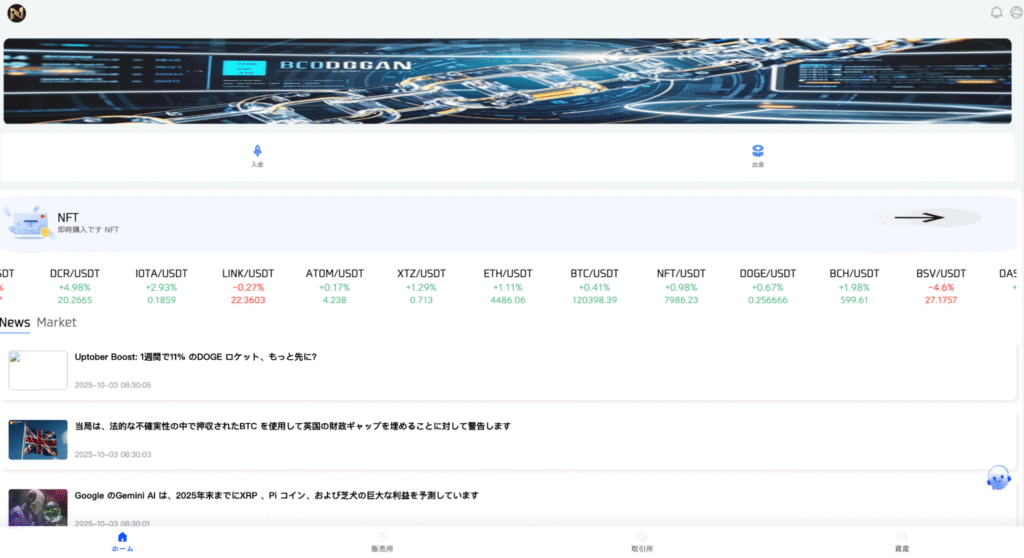Click the app logo in top-left corner

[x=16, y=13]
